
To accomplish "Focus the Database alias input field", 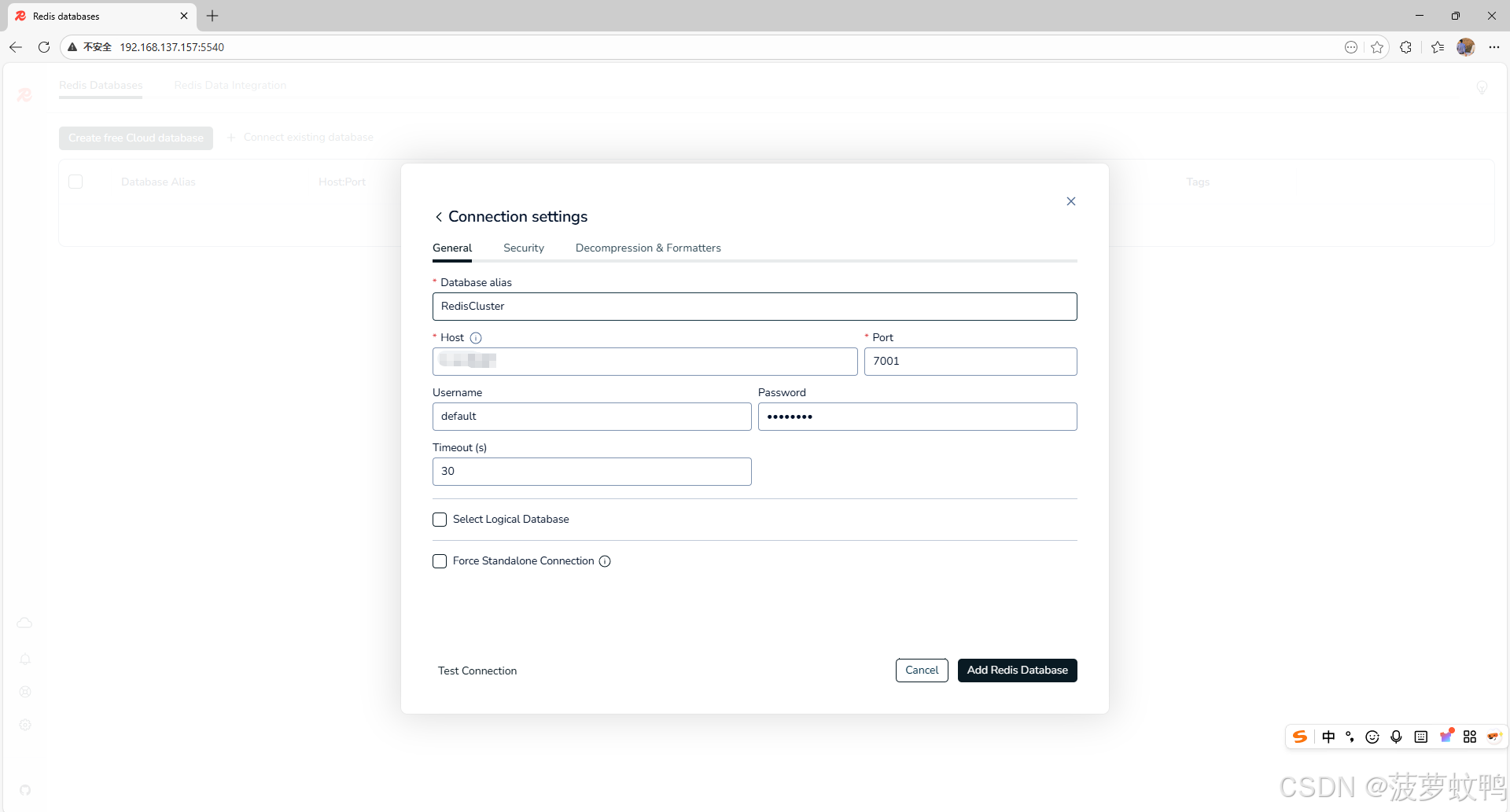I will [x=754, y=307].
